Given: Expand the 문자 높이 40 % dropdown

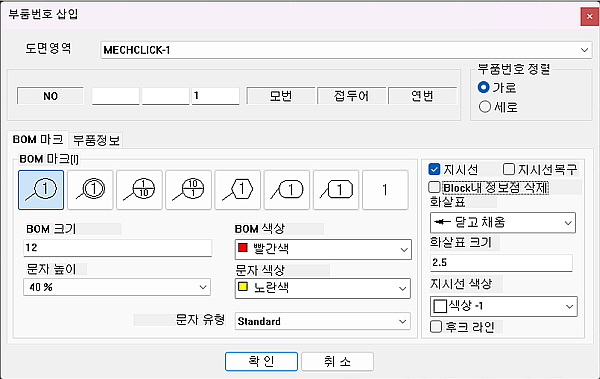Looking at the screenshot, I should 117,287.
